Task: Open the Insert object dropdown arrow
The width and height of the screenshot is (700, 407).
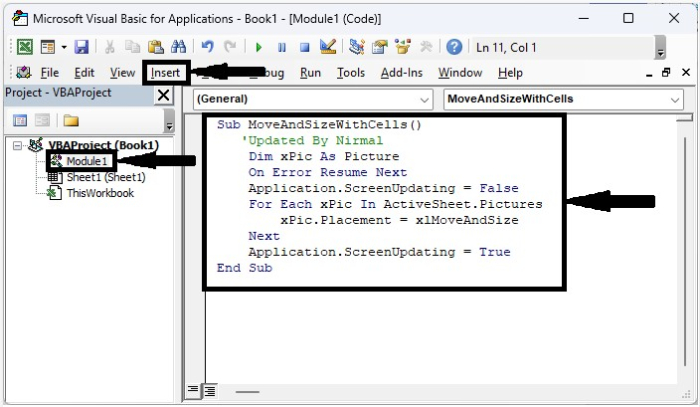Action: coord(64,47)
